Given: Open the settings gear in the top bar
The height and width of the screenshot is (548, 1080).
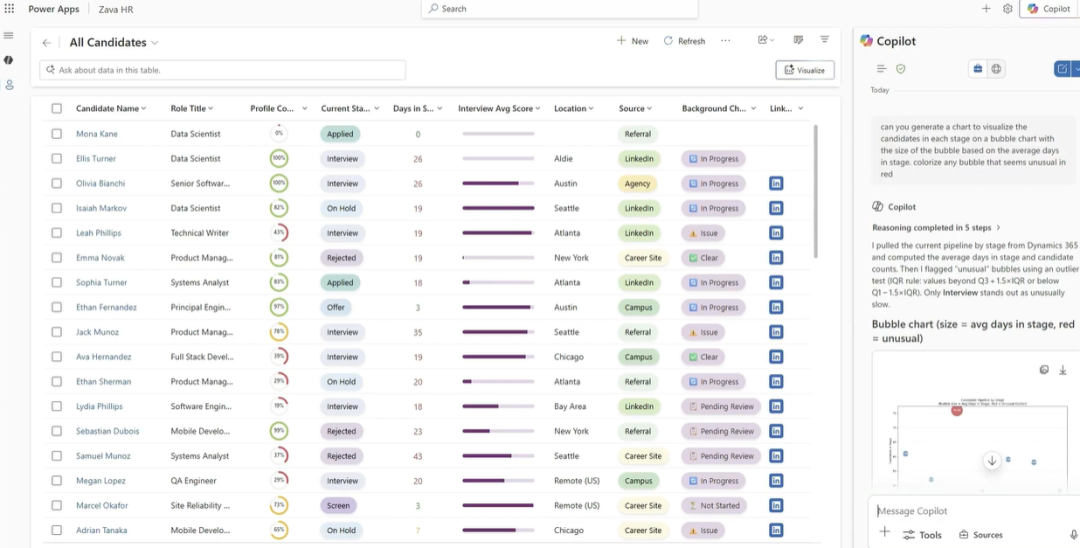Looking at the screenshot, I should [x=1008, y=9].
